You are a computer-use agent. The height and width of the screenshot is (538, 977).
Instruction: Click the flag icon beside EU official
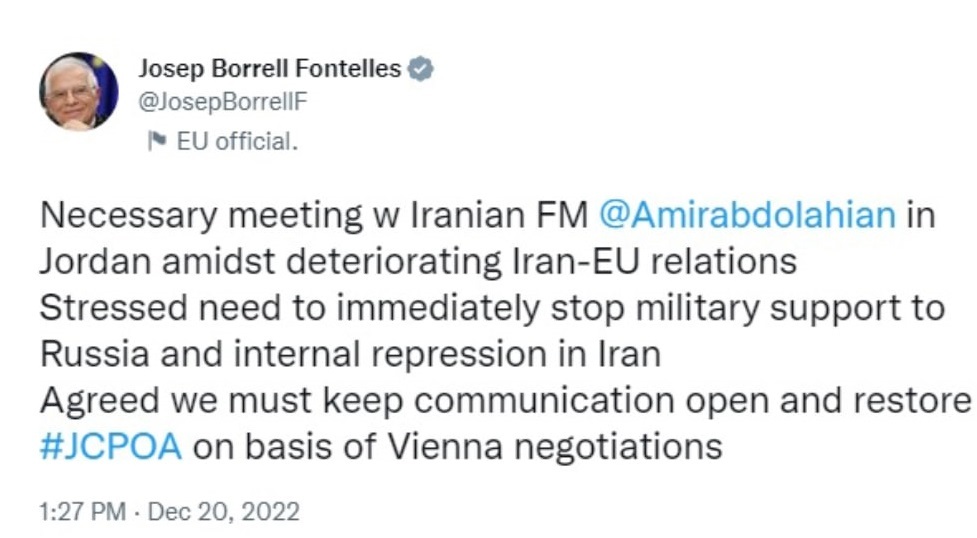[156, 141]
